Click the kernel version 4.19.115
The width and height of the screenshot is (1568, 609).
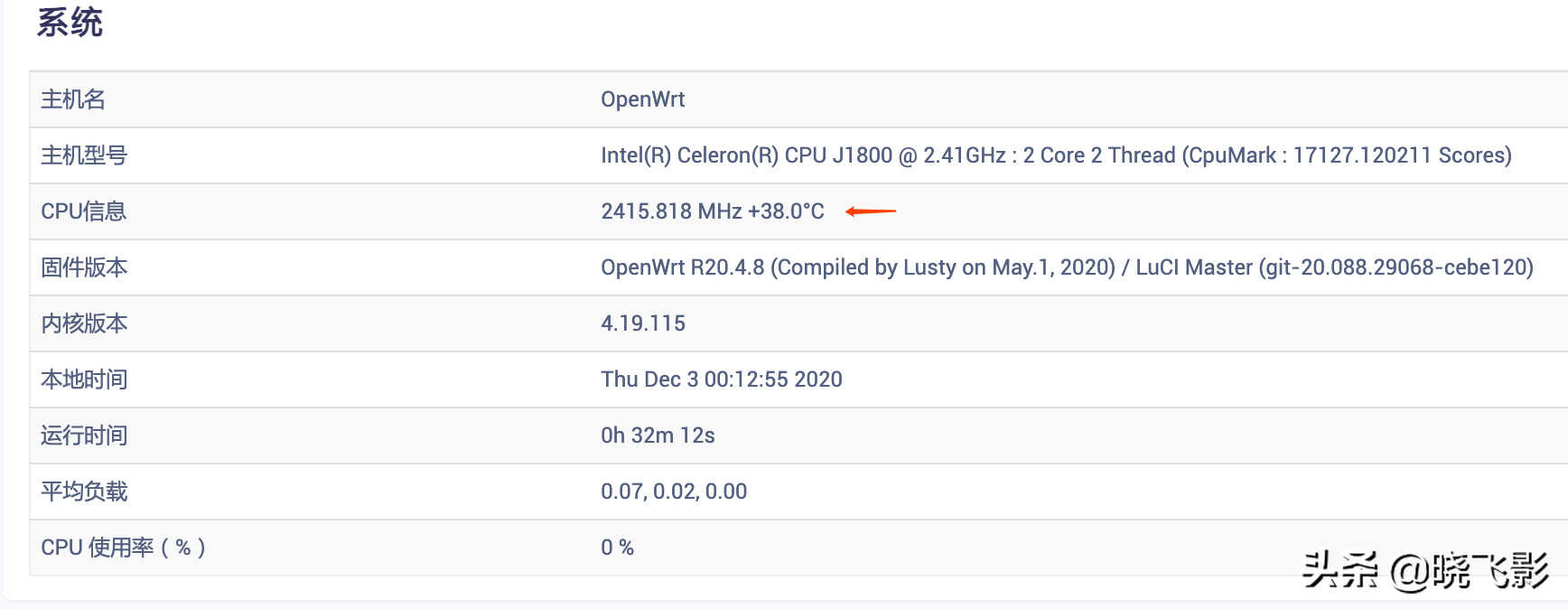(x=642, y=323)
